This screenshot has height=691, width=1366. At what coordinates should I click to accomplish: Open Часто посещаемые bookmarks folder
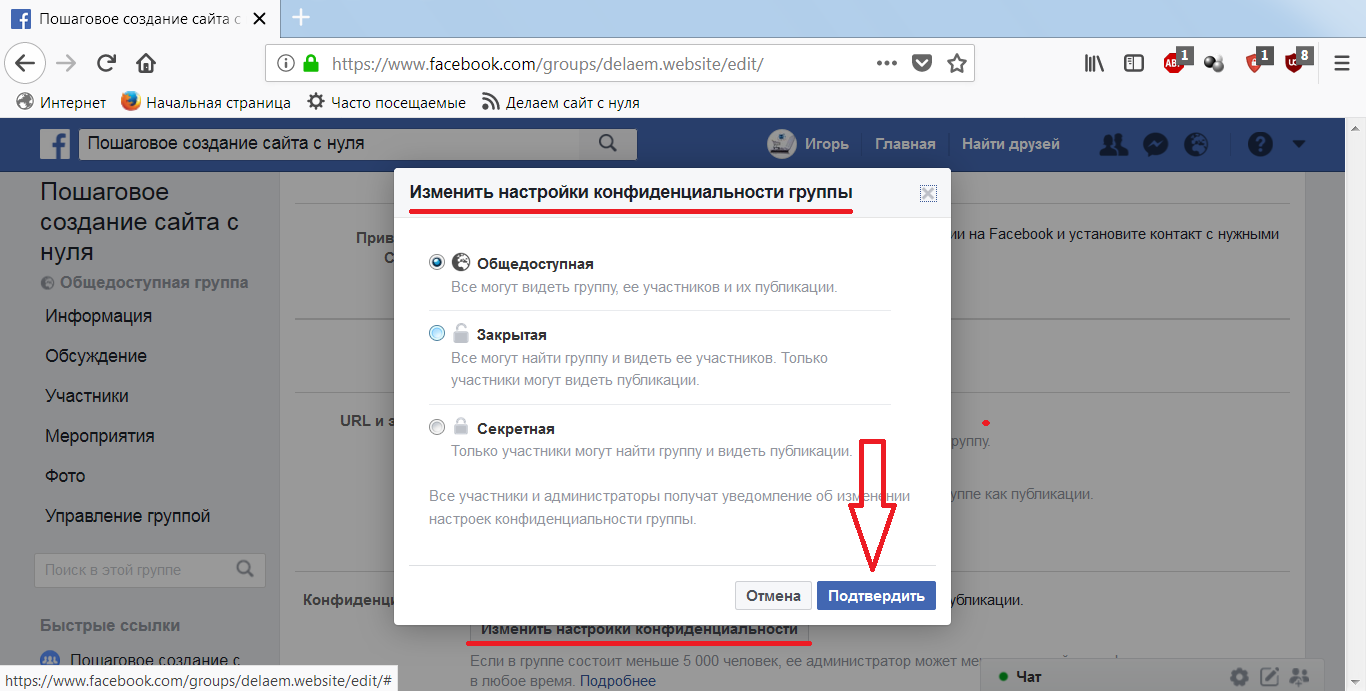tap(386, 102)
